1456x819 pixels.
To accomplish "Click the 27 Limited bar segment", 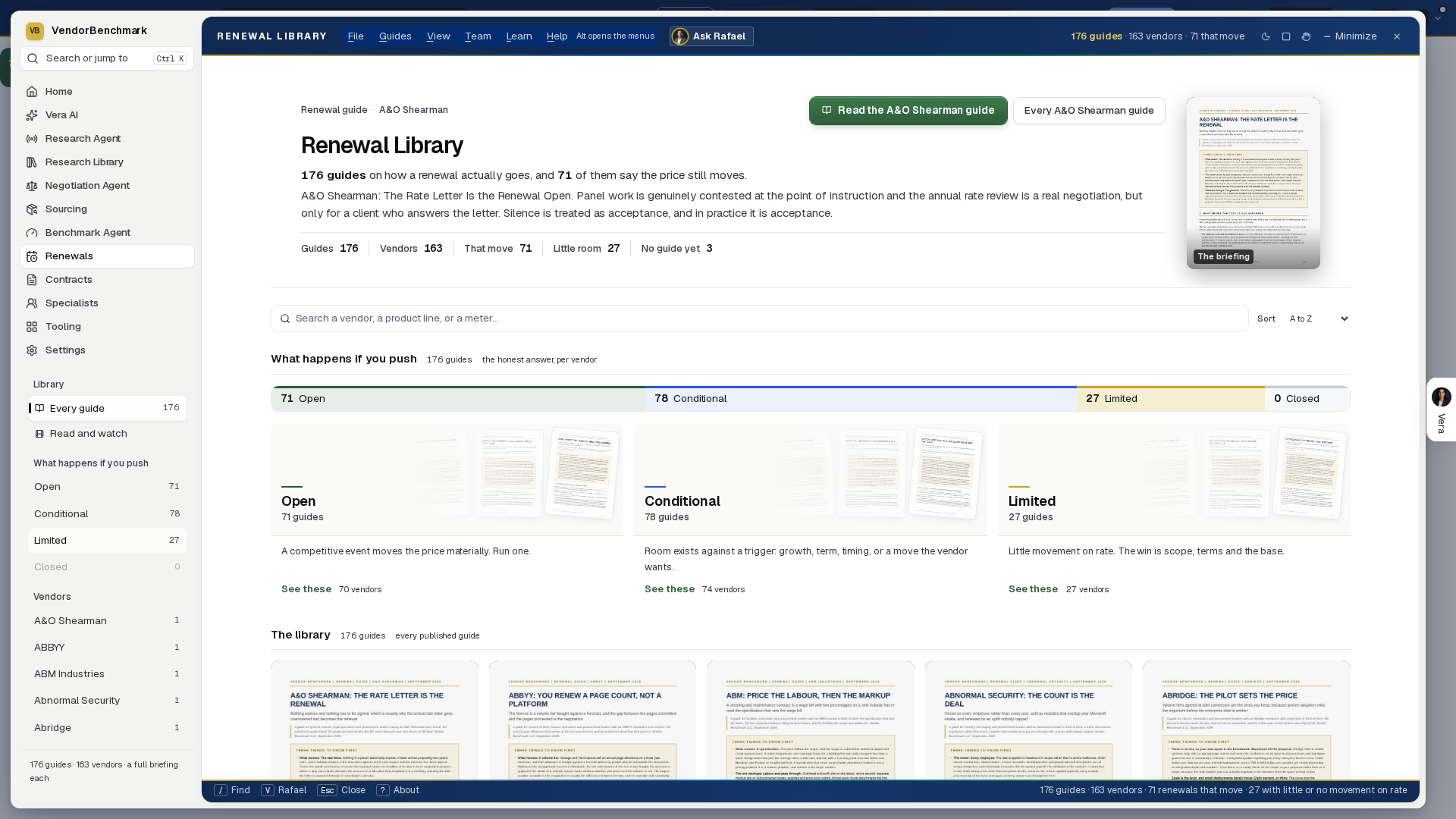I will [x=1170, y=399].
